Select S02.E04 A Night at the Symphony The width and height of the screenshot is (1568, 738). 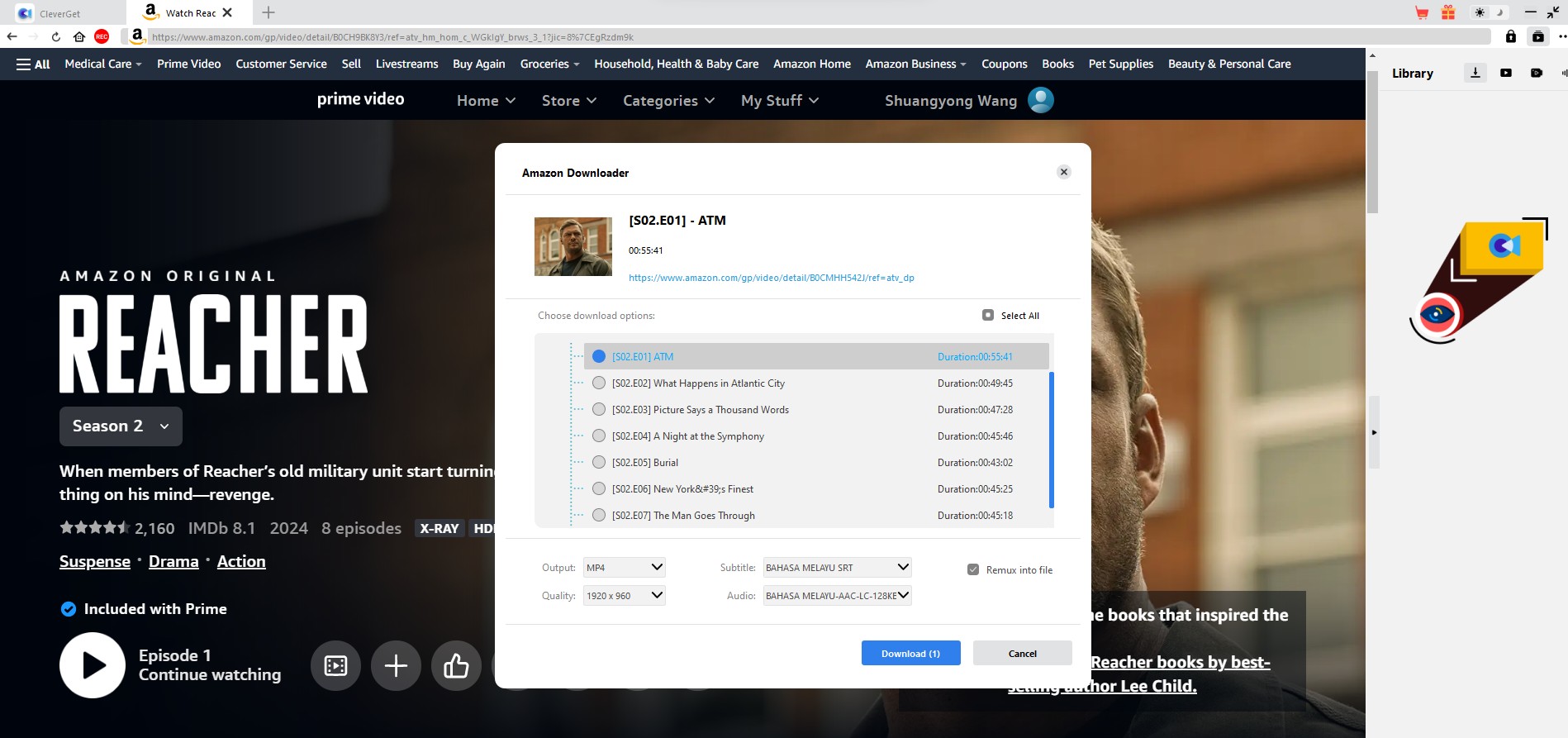(599, 436)
